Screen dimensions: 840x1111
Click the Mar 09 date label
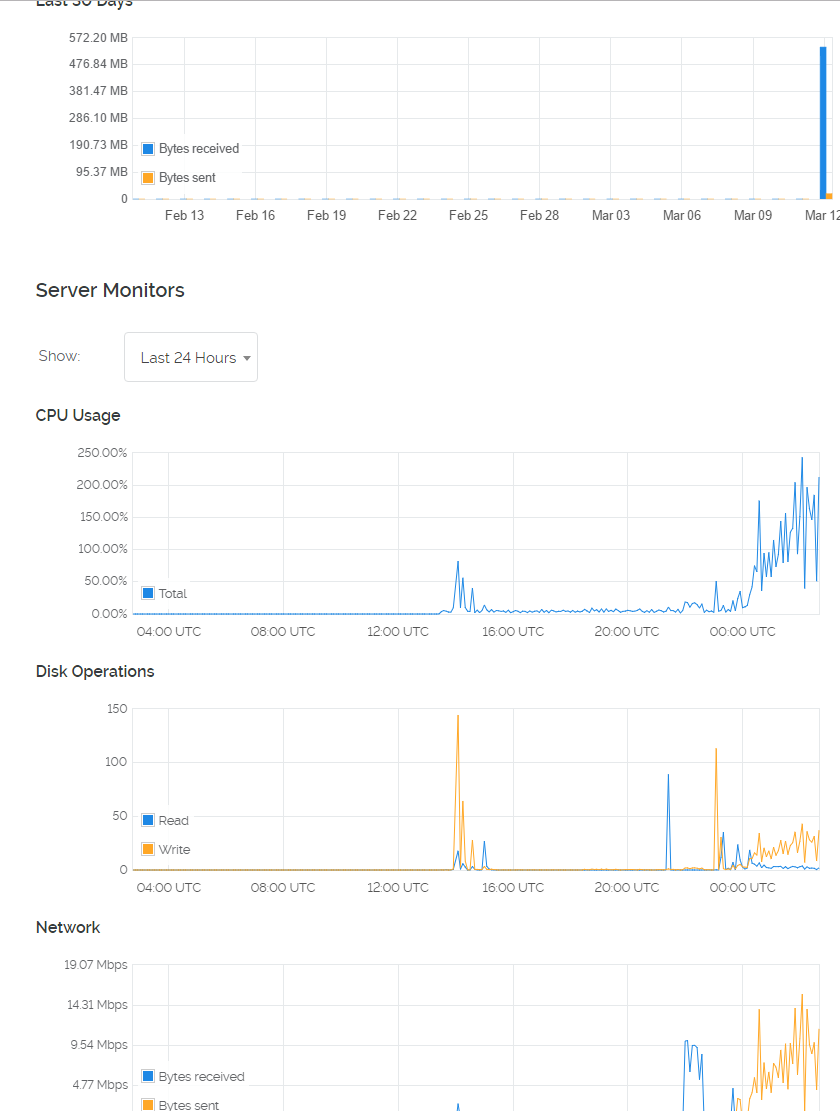coord(752,215)
